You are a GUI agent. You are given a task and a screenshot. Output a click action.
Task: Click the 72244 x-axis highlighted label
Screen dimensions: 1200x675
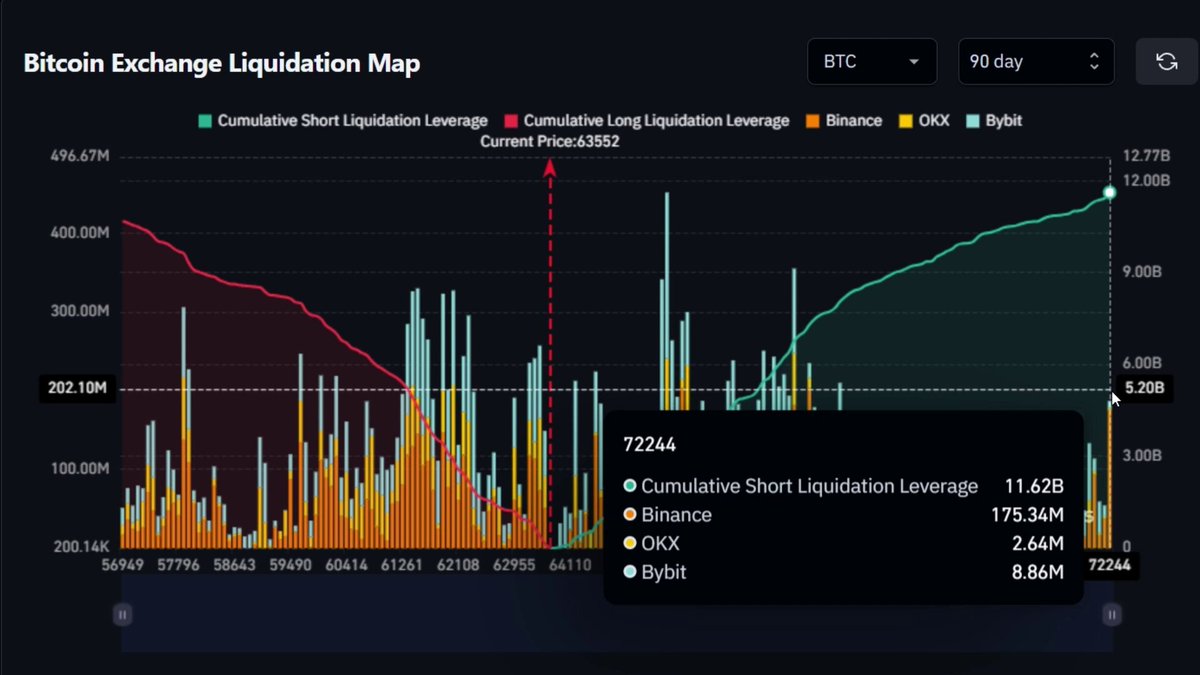[1110, 566]
